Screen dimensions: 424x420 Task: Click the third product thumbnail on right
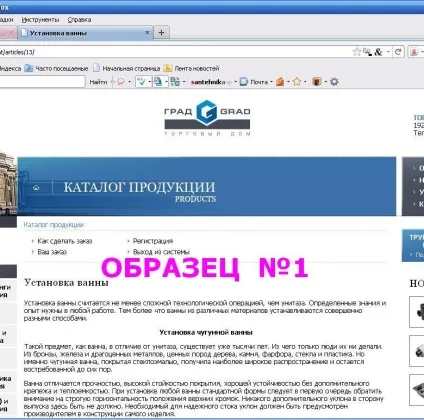(417, 390)
